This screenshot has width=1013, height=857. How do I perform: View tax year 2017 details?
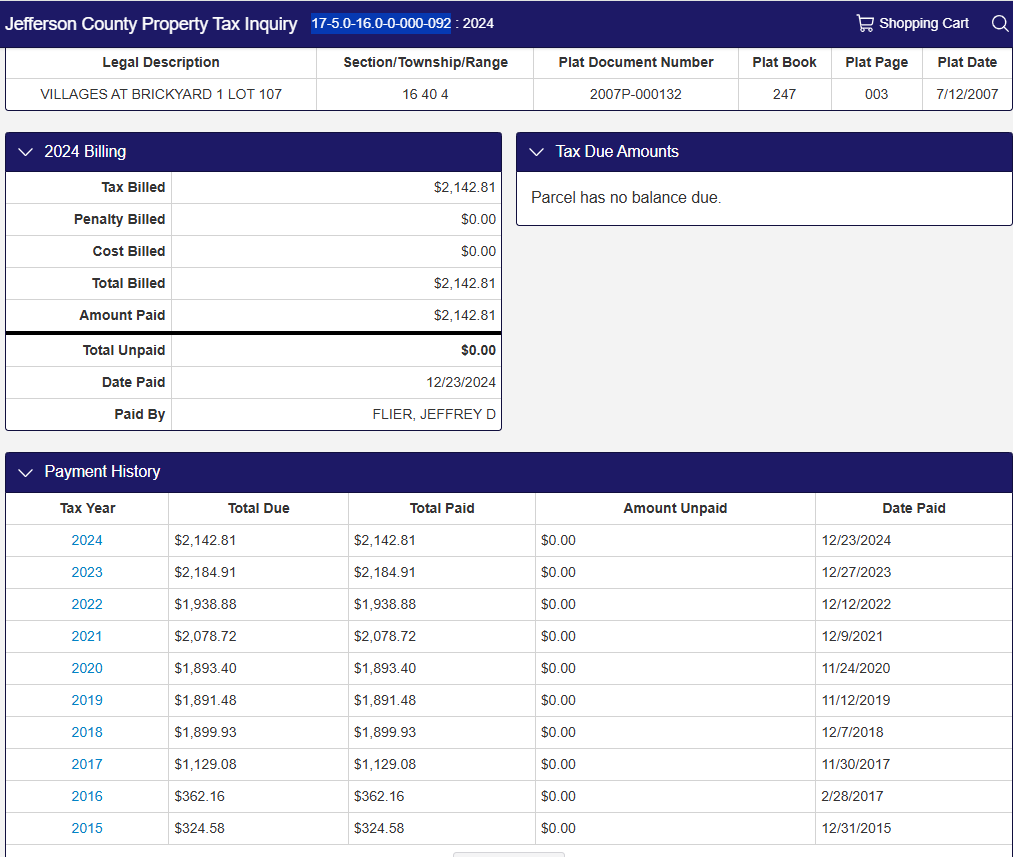87,764
